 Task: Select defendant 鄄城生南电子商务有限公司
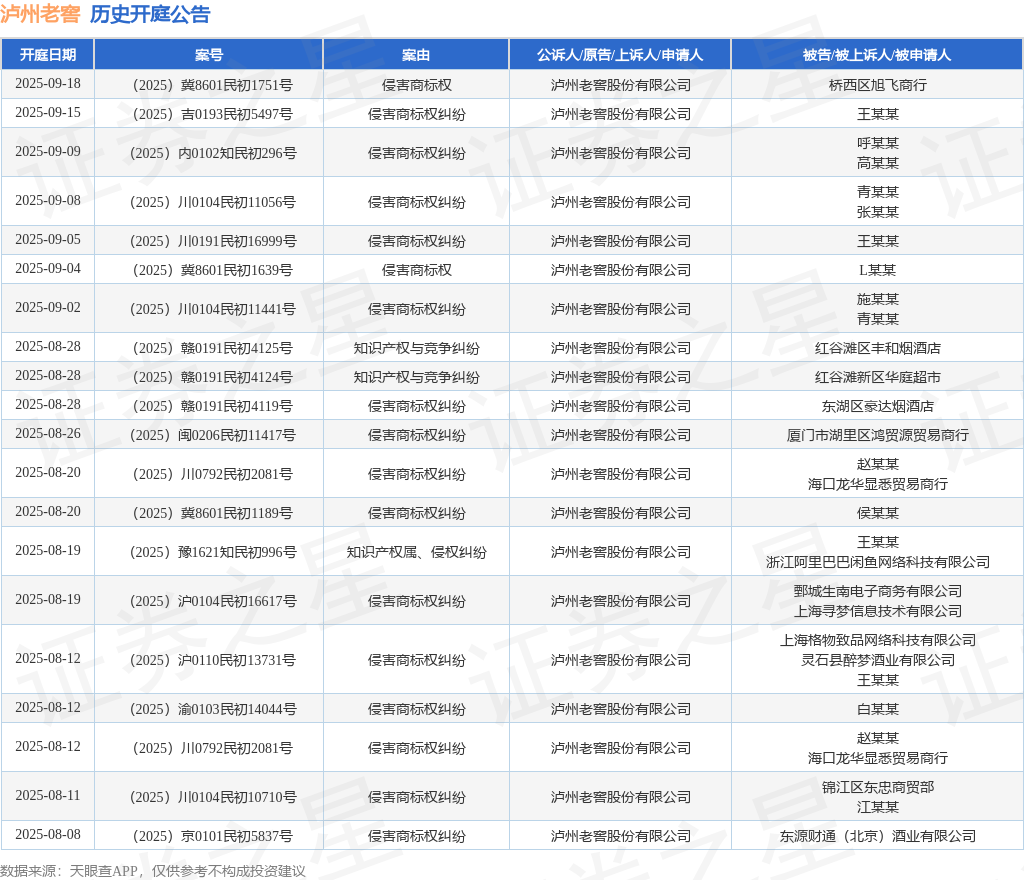(877, 591)
